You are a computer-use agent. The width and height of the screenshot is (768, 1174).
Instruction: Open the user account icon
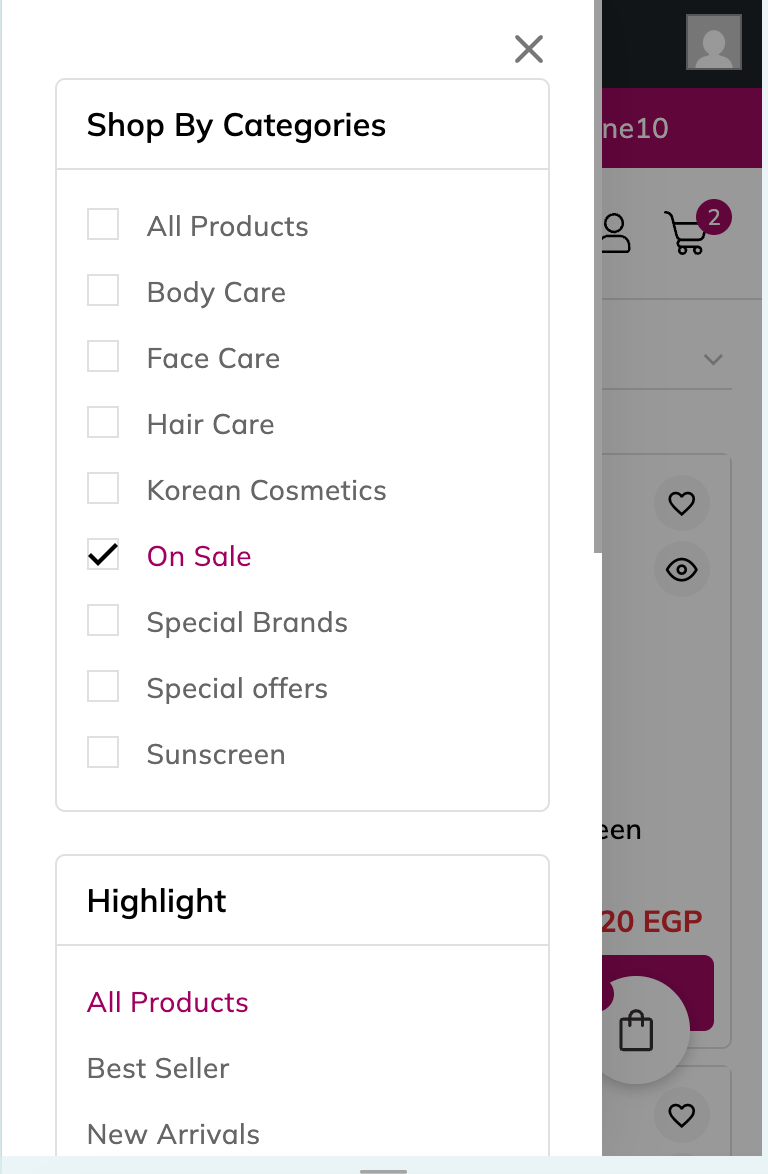[x=615, y=233]
